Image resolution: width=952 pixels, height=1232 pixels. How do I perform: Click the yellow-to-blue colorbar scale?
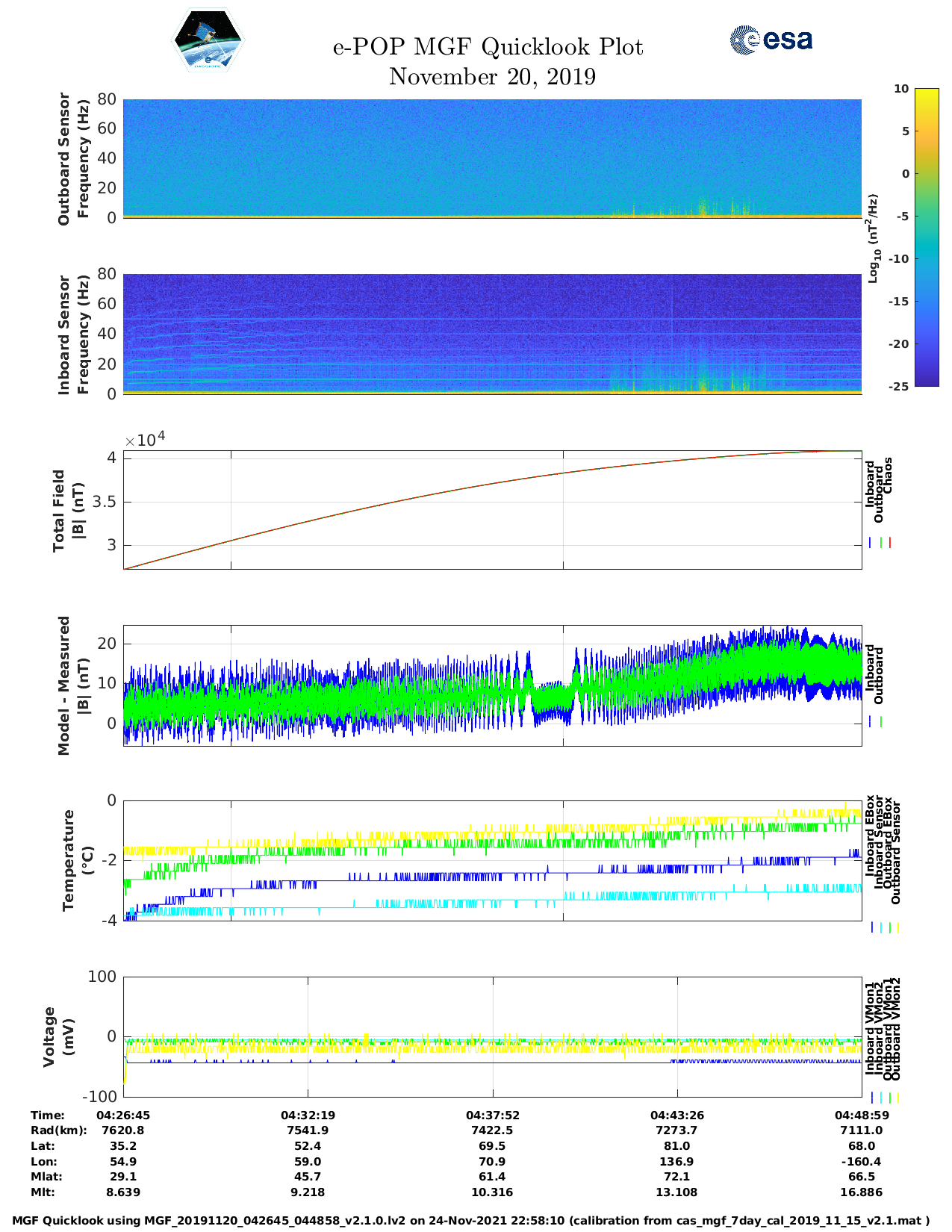(905, 237)
